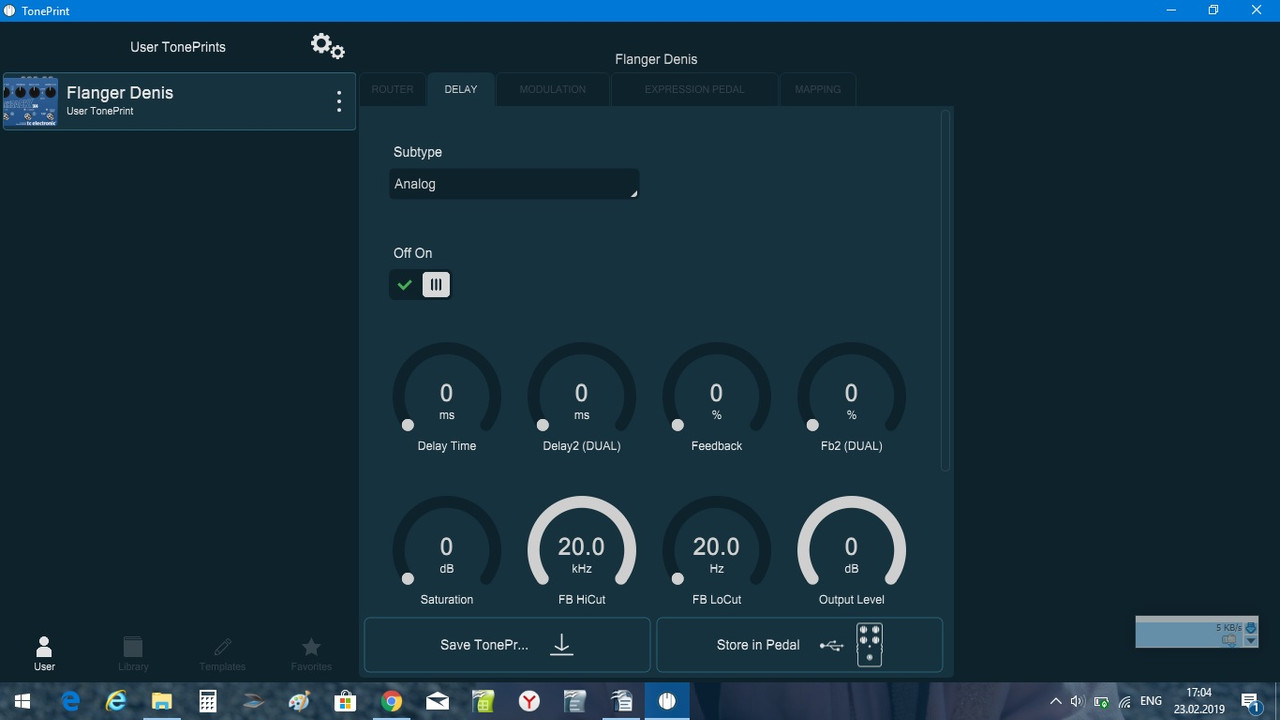The width and height of the screenshot is (1280, 720).
Task: Open Microsoft Edge from taskbar
Action: click(70, 702)
